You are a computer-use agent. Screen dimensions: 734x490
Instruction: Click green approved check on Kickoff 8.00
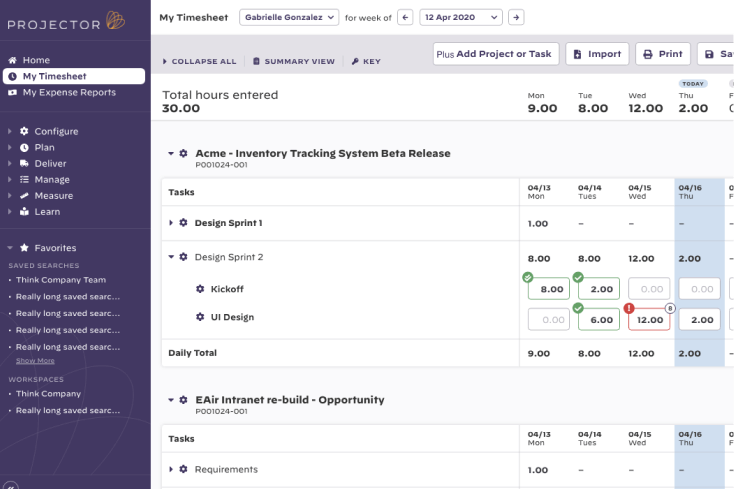tap(528, 278)
